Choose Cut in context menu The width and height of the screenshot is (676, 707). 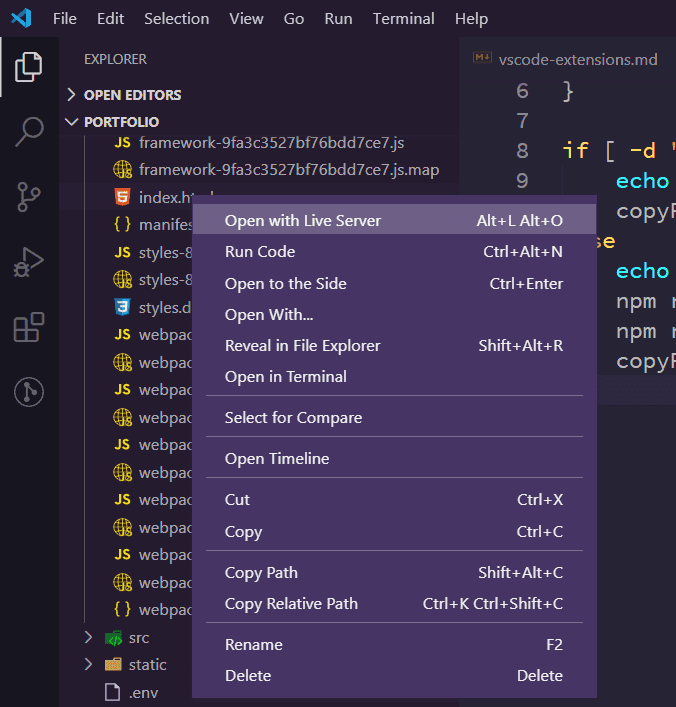[394, 500]
